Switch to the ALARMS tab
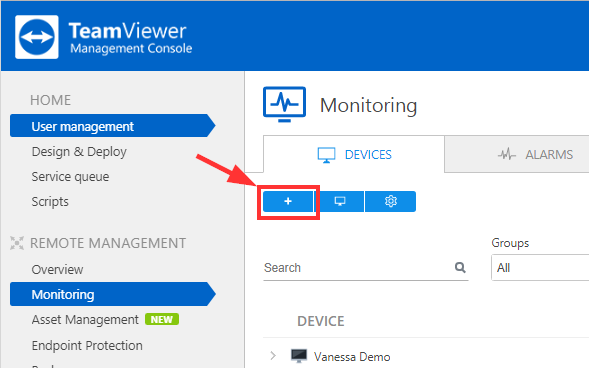Image resolution: width=589 pixels, height=368 pixels. tap(517, 154)
